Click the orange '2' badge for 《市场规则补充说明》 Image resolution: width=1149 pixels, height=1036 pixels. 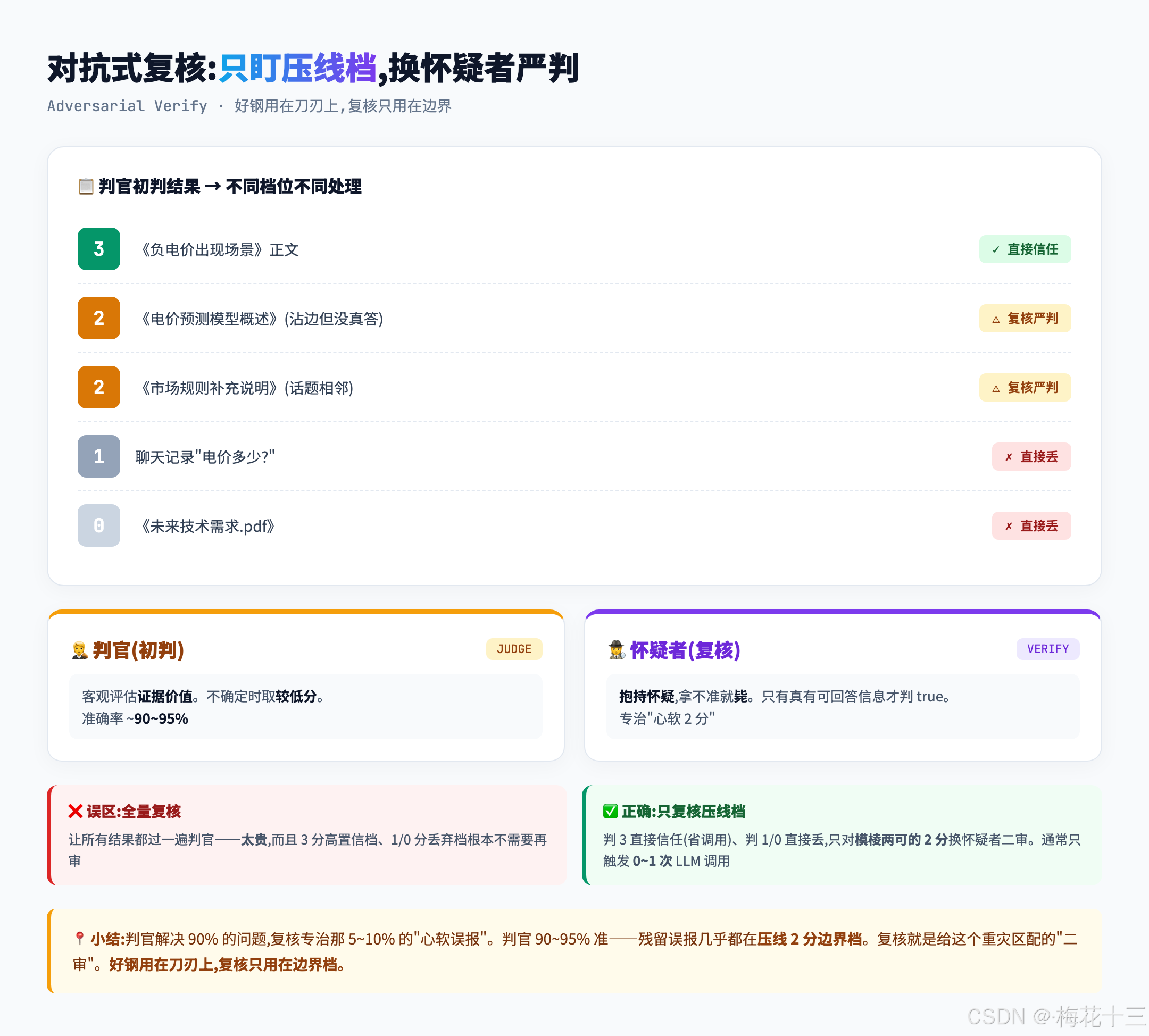98,387
